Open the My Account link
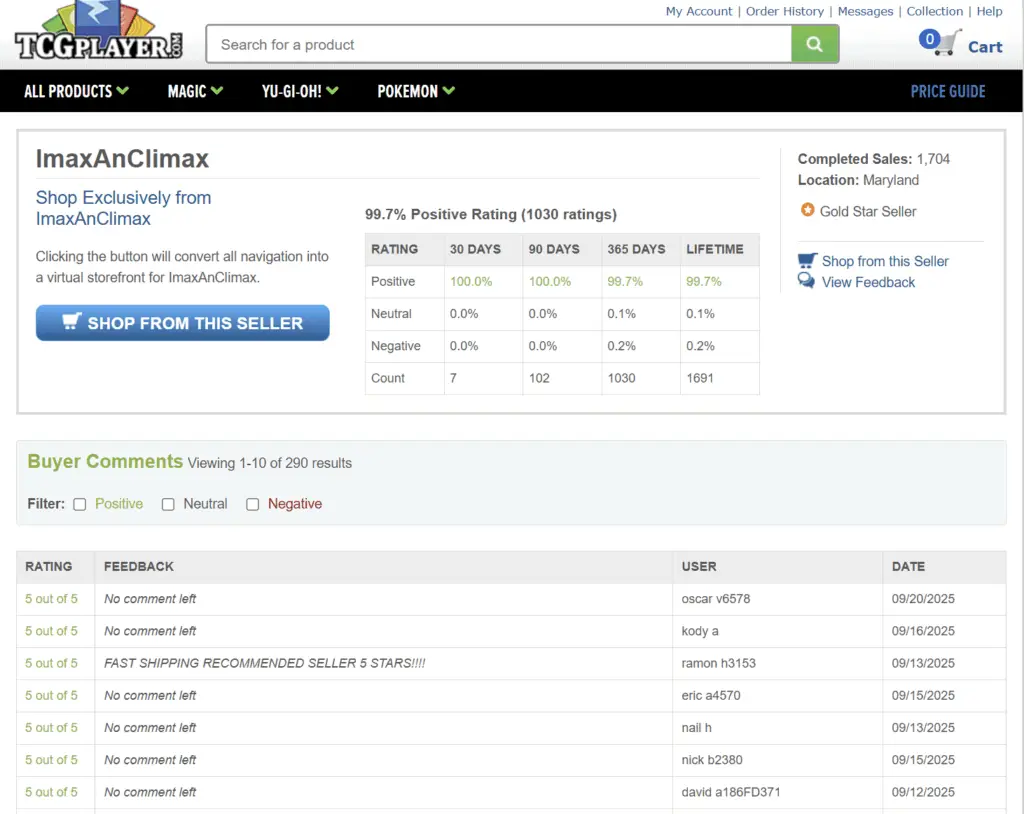 coord(699,11)
